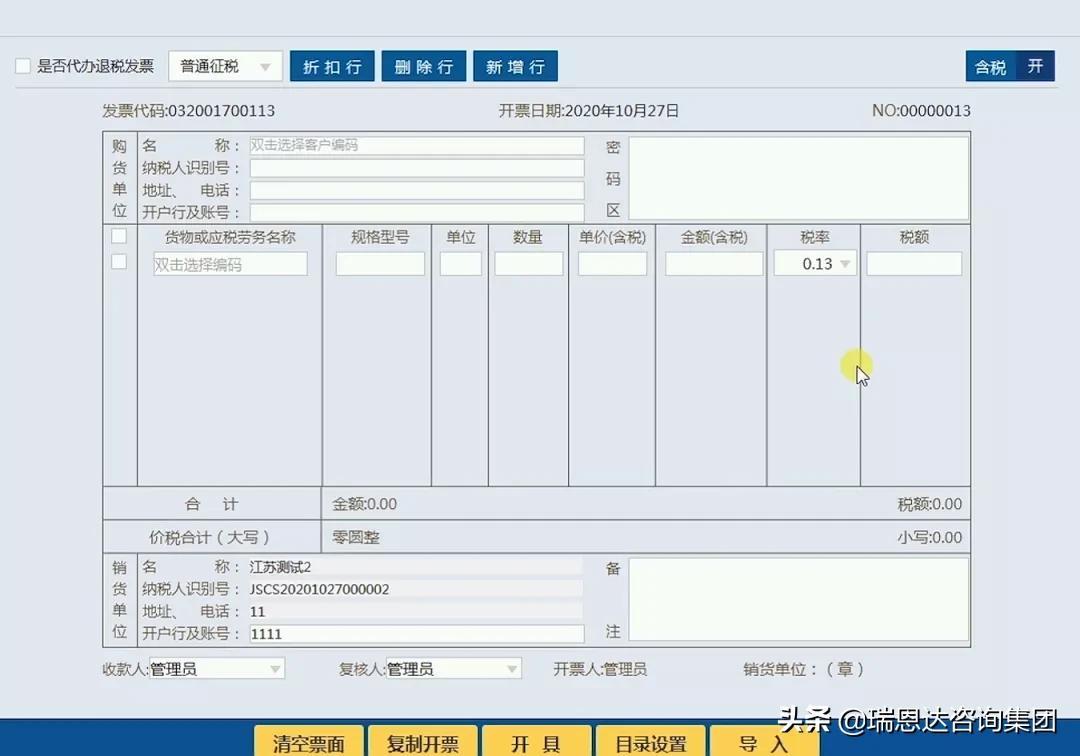The height and width of the screenshot is (756, 1080).
Task: Click the seller ID JSCS20201027000002
Action: point(320,589)
